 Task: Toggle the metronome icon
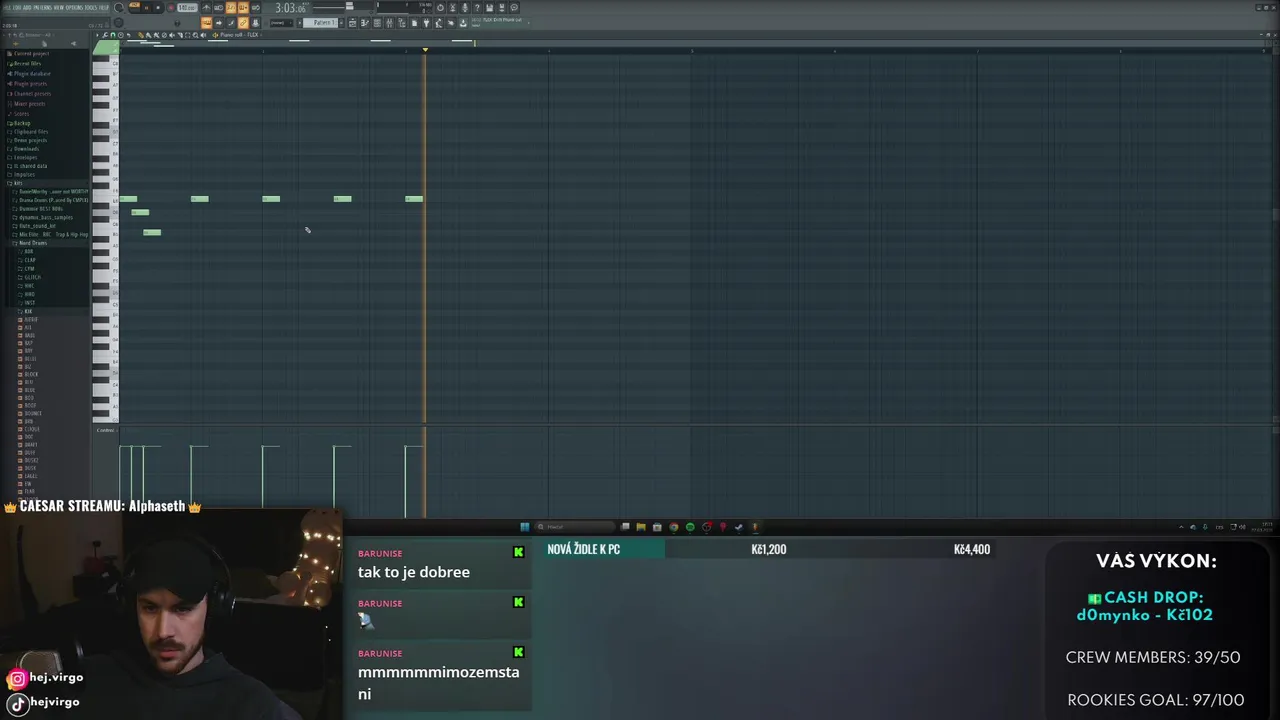pyautogui.click(x=206, y=8)
